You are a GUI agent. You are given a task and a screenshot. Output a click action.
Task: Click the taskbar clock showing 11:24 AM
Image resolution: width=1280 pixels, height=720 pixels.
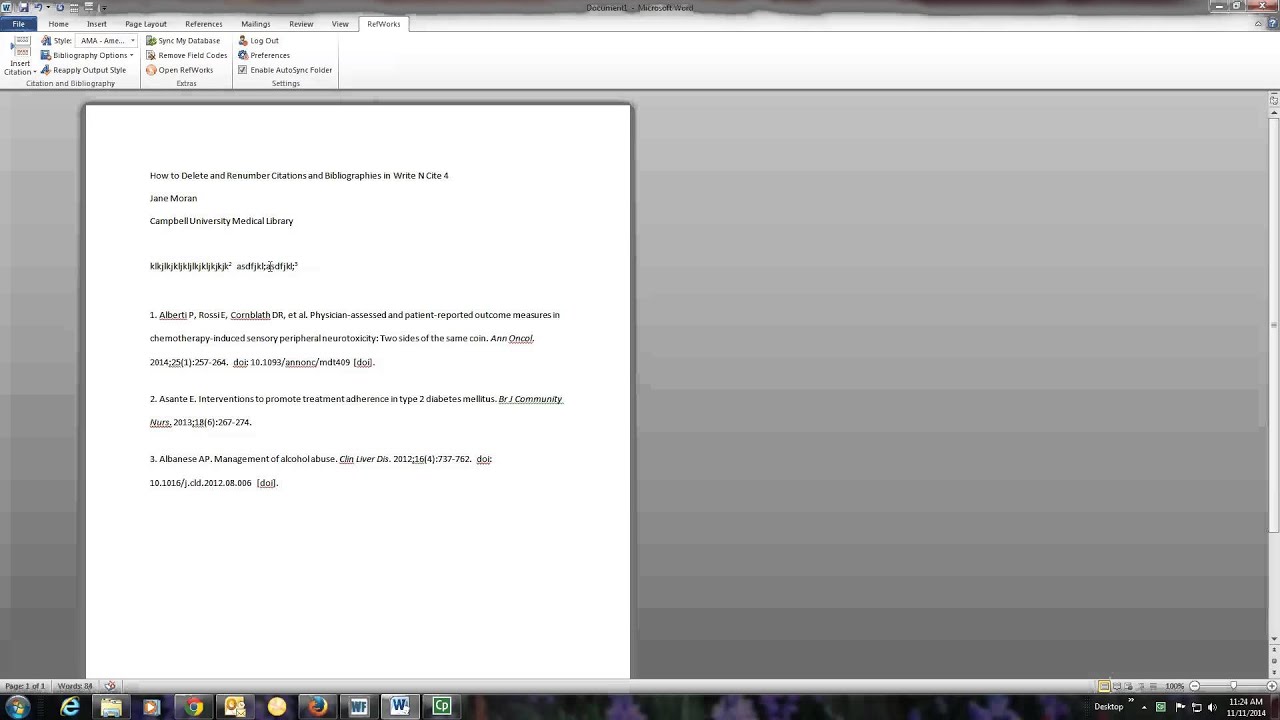point(1245,707)
